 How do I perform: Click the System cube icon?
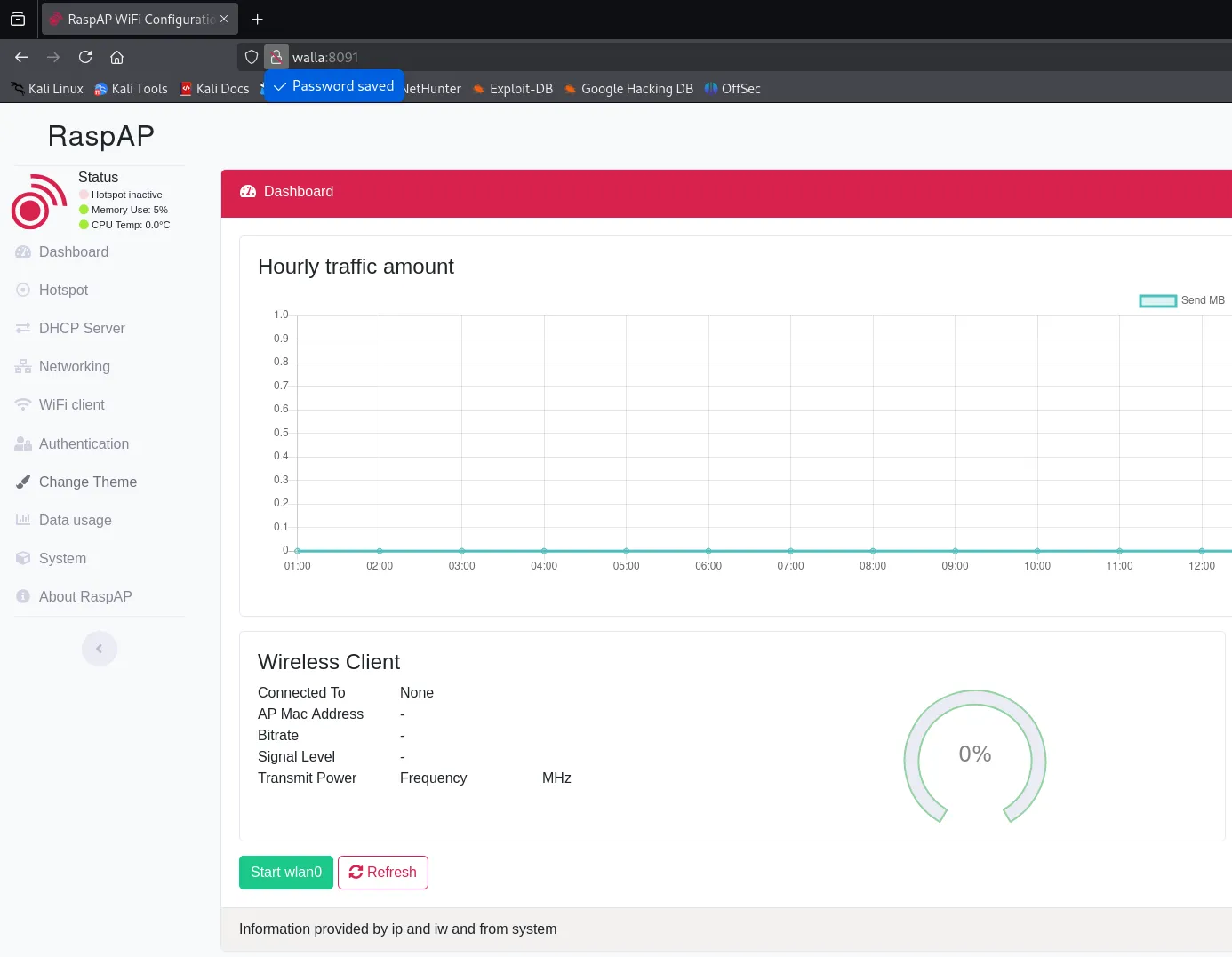pos(23,558)
